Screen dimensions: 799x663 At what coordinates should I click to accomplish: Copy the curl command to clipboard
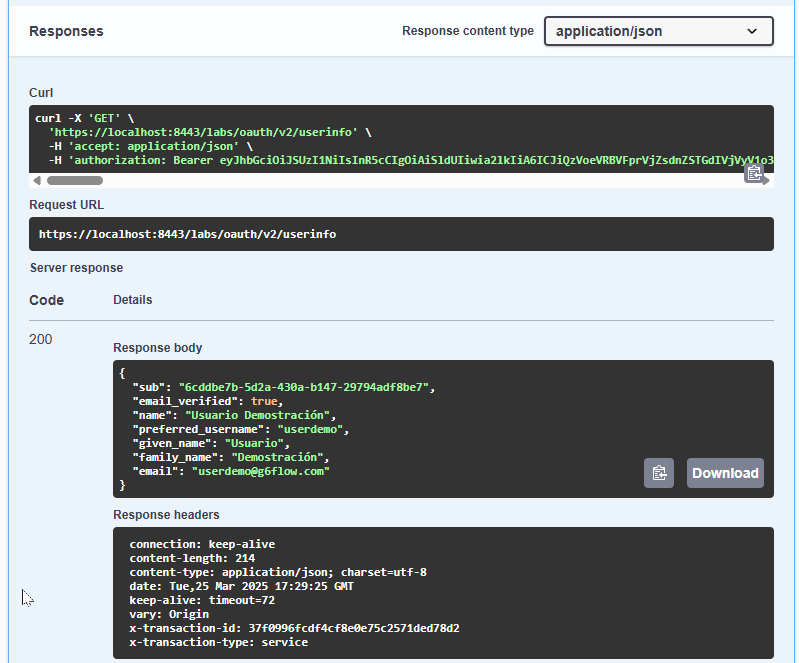click(754, 173)
